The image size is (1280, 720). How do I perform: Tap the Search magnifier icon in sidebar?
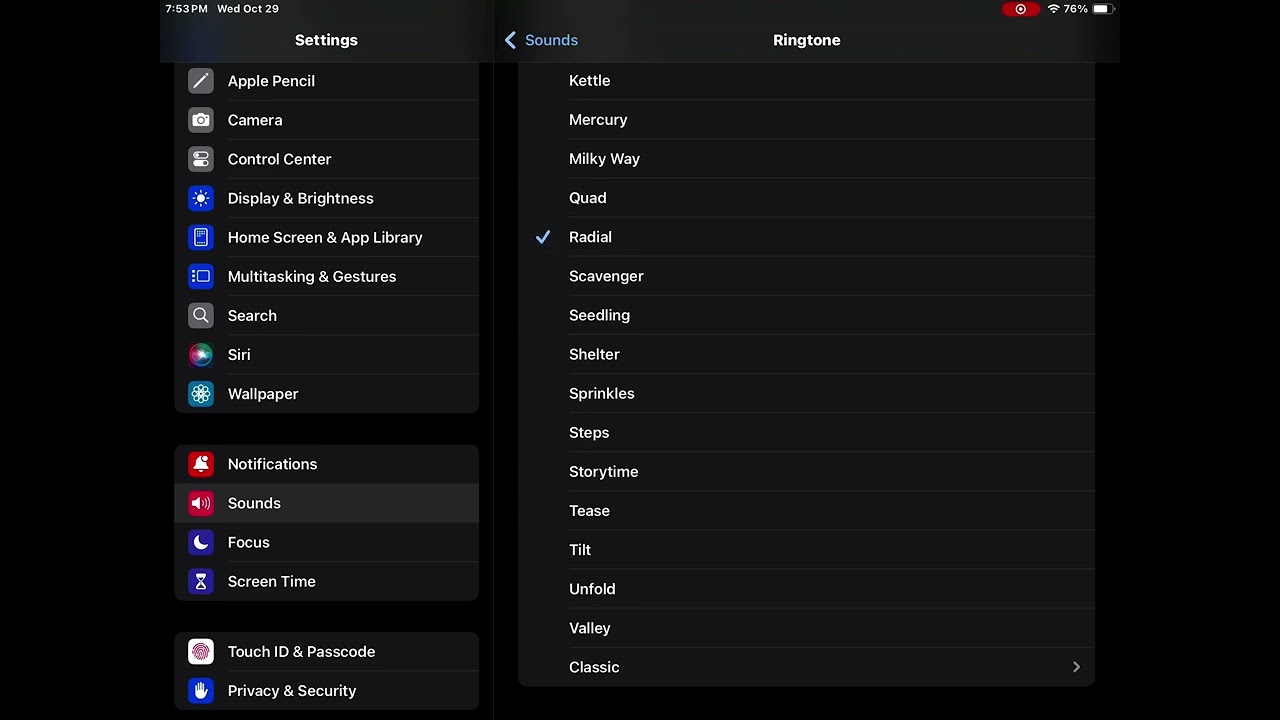point(201,315)
